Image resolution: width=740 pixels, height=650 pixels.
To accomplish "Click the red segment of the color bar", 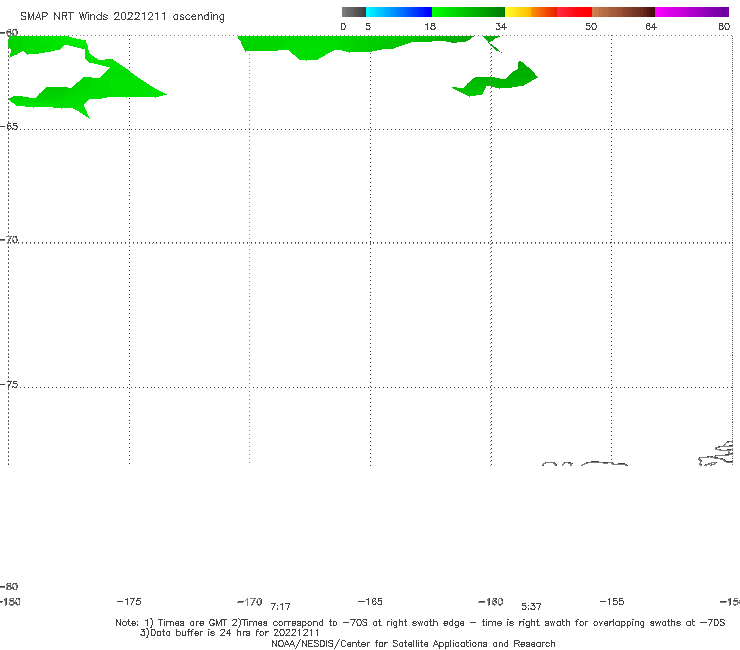I will click(x=574, y=12).
